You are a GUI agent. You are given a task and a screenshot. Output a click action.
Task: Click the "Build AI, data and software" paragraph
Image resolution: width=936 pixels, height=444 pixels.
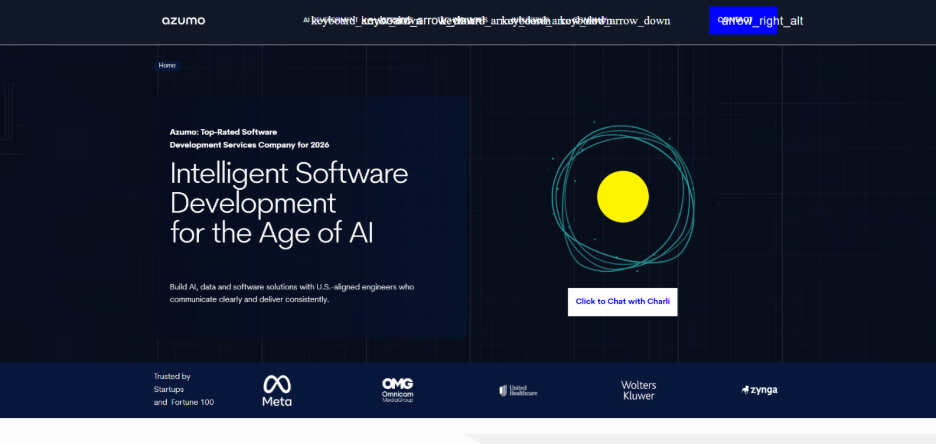click(x=291, y=287)
